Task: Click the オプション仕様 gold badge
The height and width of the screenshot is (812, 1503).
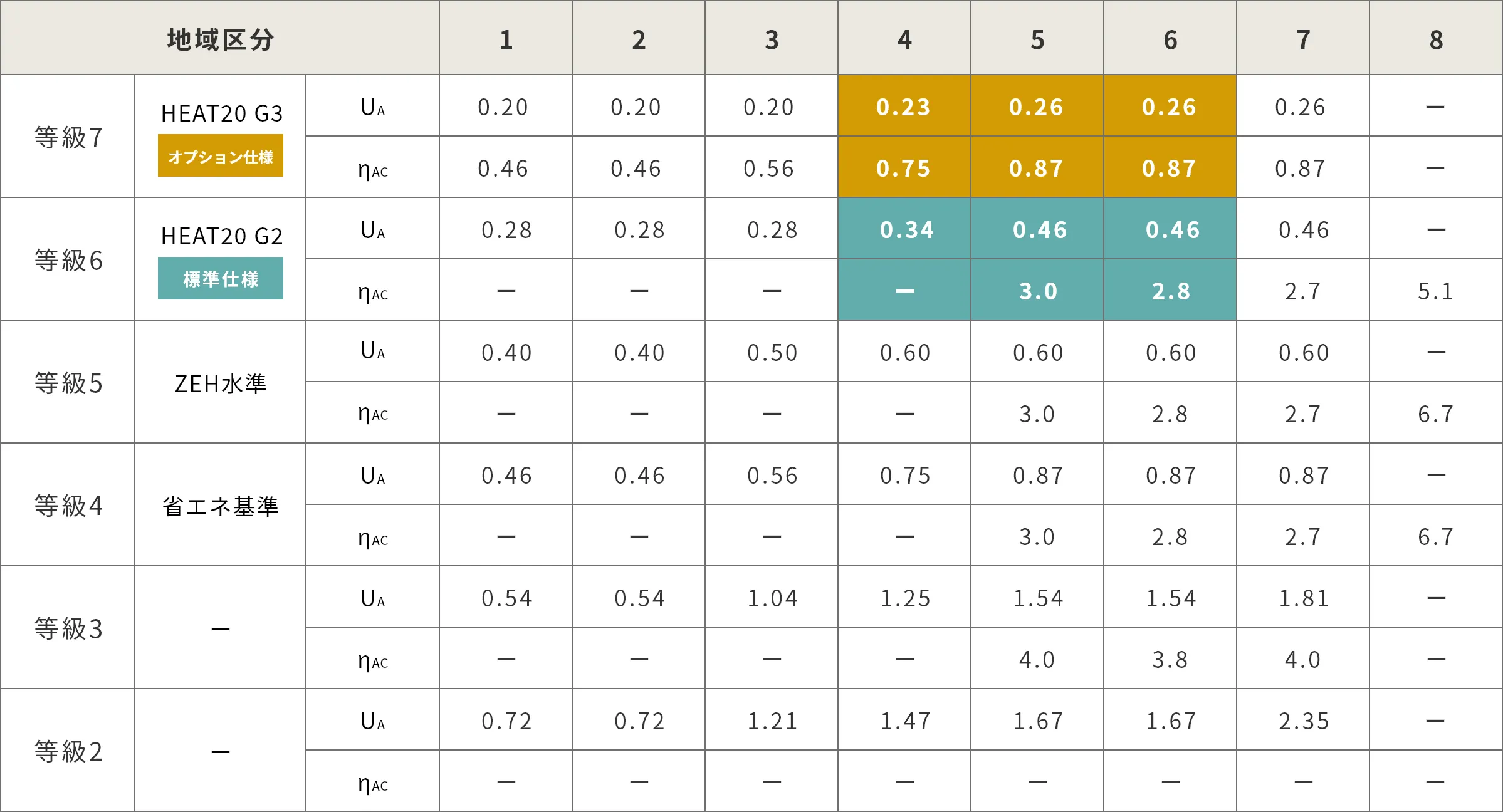Action: (x=220, y=156)
